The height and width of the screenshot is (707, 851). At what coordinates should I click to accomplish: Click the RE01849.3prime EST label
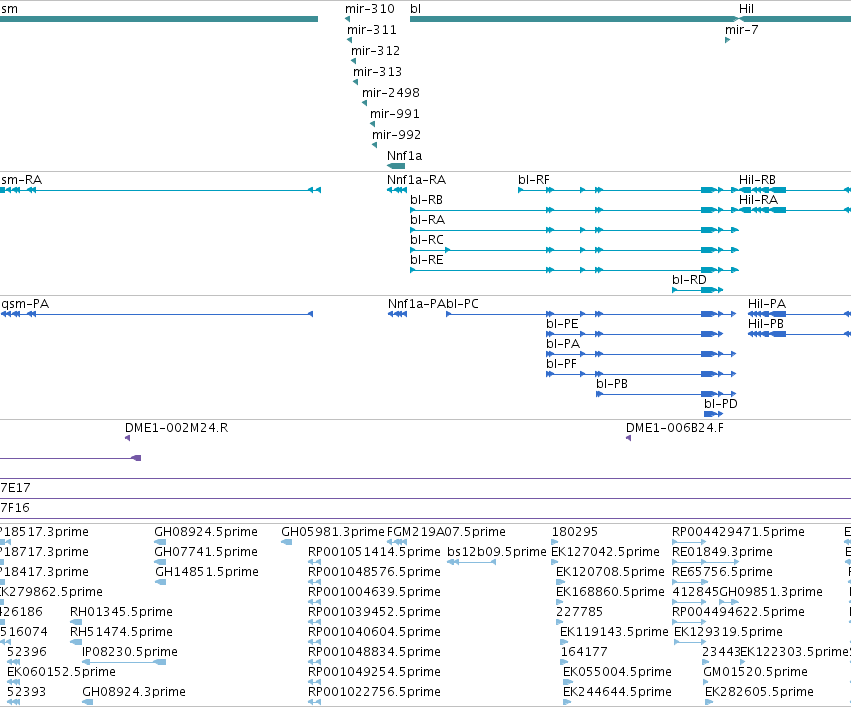click(x=722, y=552)
